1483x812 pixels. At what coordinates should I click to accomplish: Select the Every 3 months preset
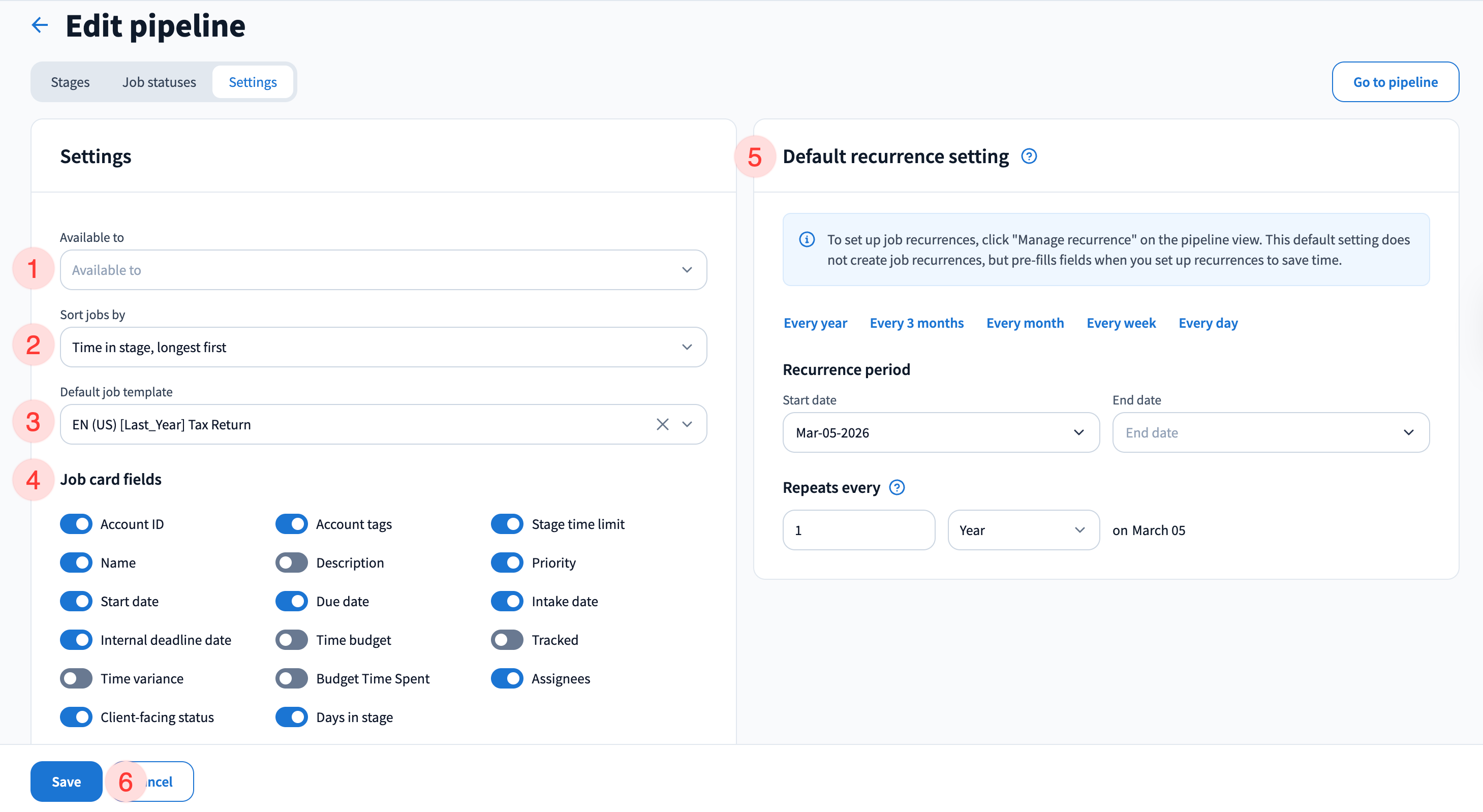[916, 323]
